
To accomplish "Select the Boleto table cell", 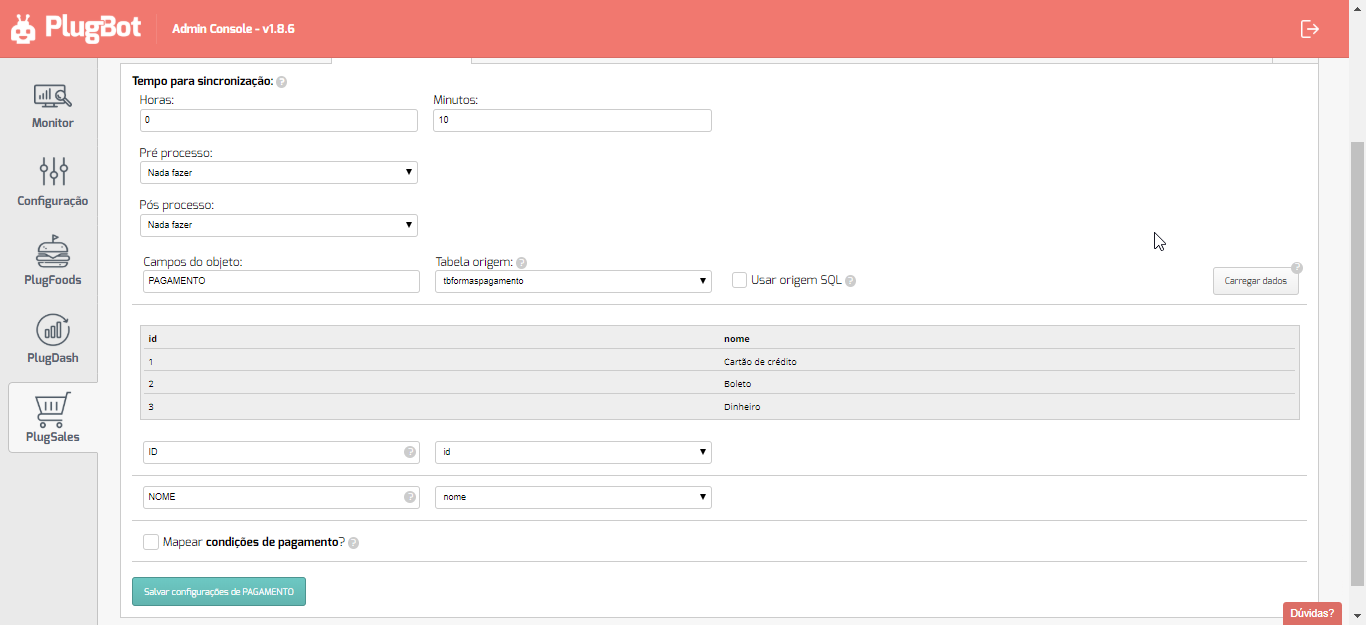I will 737,384.
